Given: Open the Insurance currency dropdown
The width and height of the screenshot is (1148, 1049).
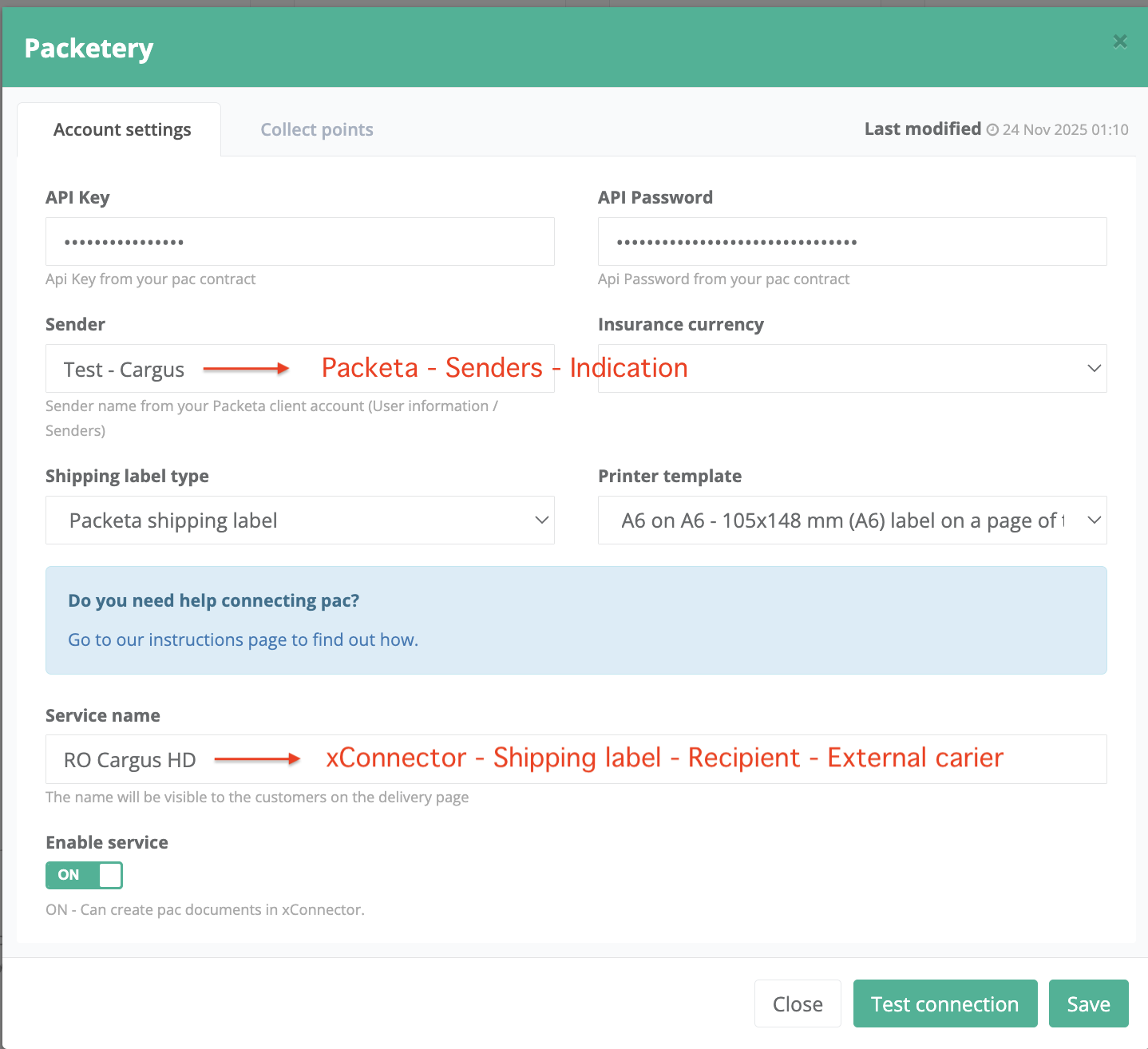Looking at the screenshot, I should click(x=853, y=368).
